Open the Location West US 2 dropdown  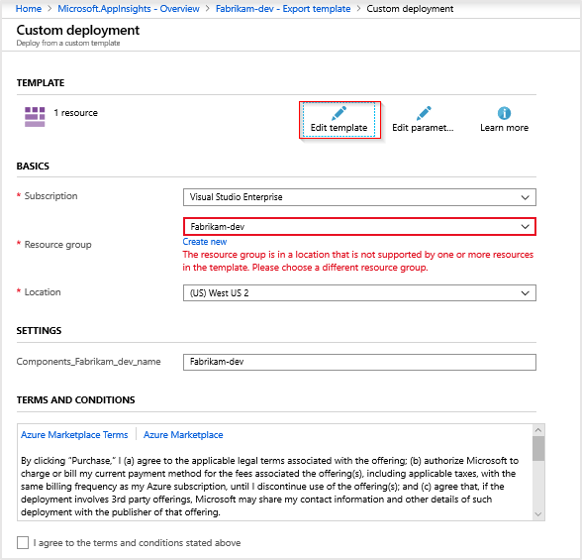359,293
